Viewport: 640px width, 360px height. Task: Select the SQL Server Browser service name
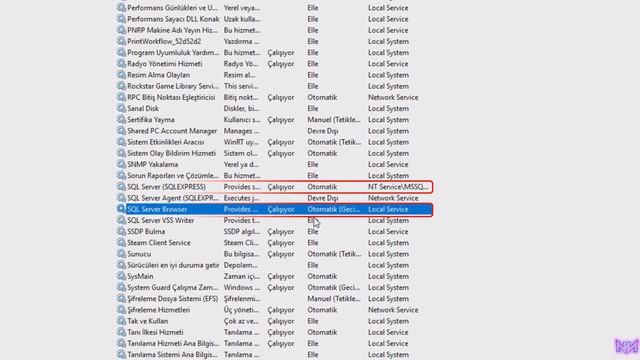click(157, 209)
